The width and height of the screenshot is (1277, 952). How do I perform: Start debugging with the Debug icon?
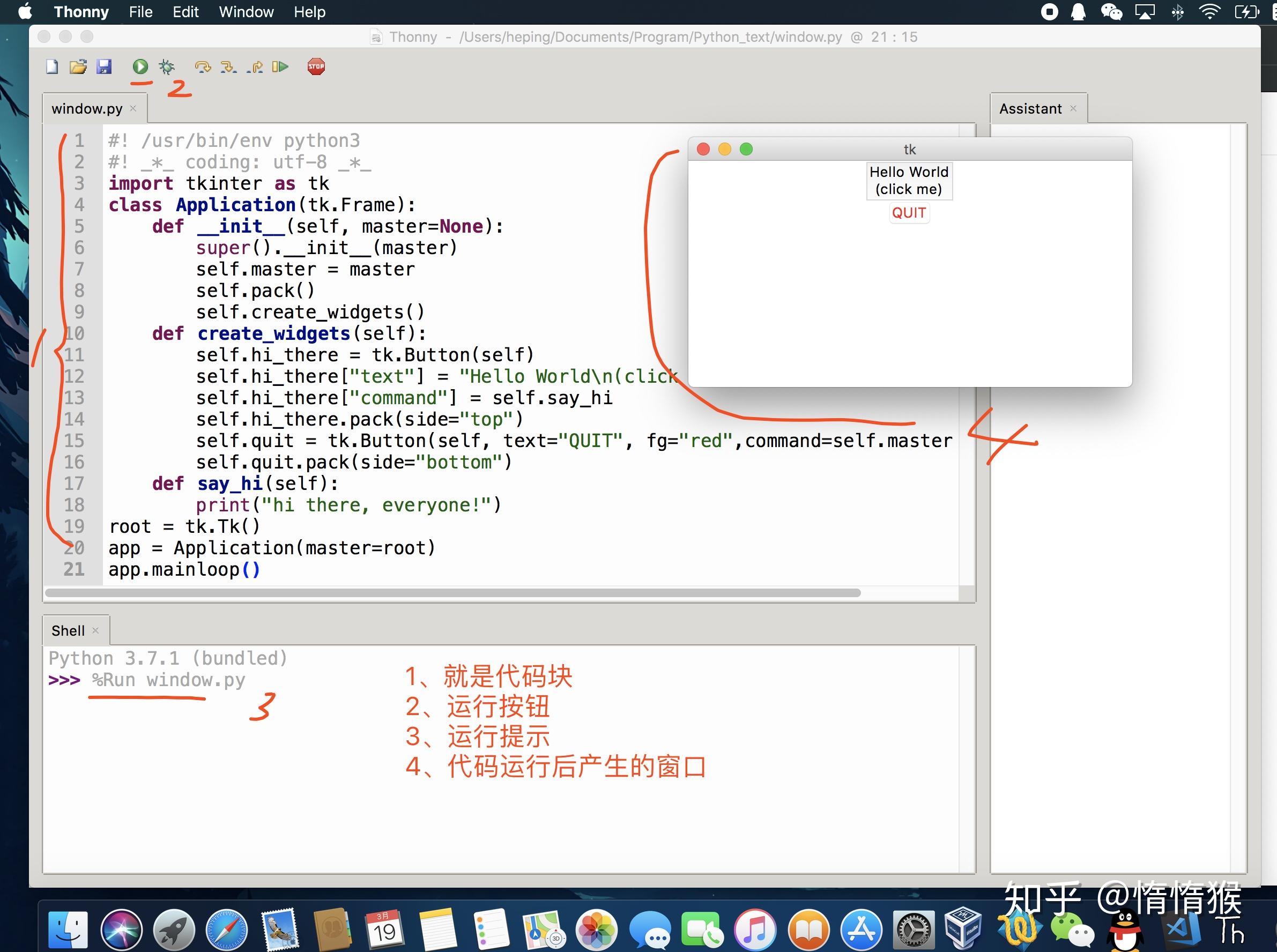168,67
